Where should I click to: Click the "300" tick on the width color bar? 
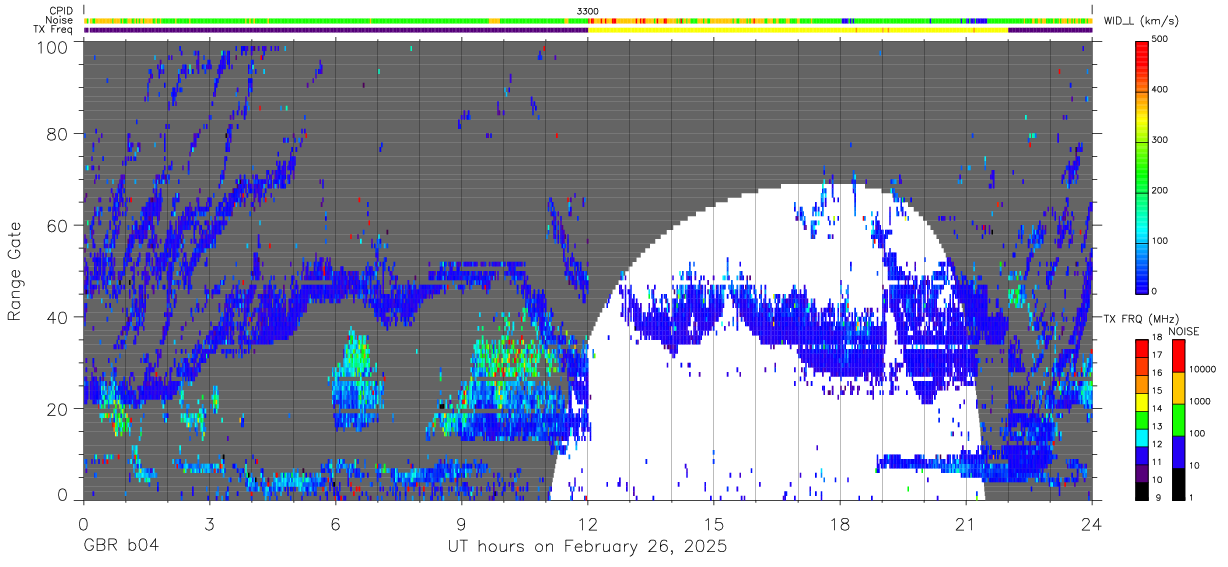pos(1160,140)
